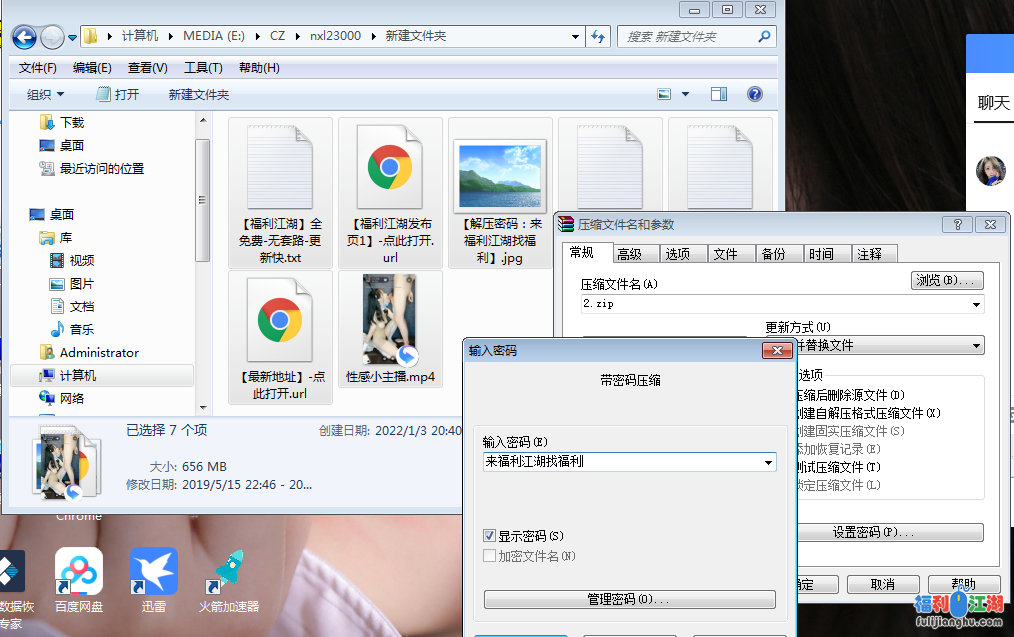Open the 更新方式 dropdown list
Viewport: 1014px width, 637px height.
coord(976,345)
